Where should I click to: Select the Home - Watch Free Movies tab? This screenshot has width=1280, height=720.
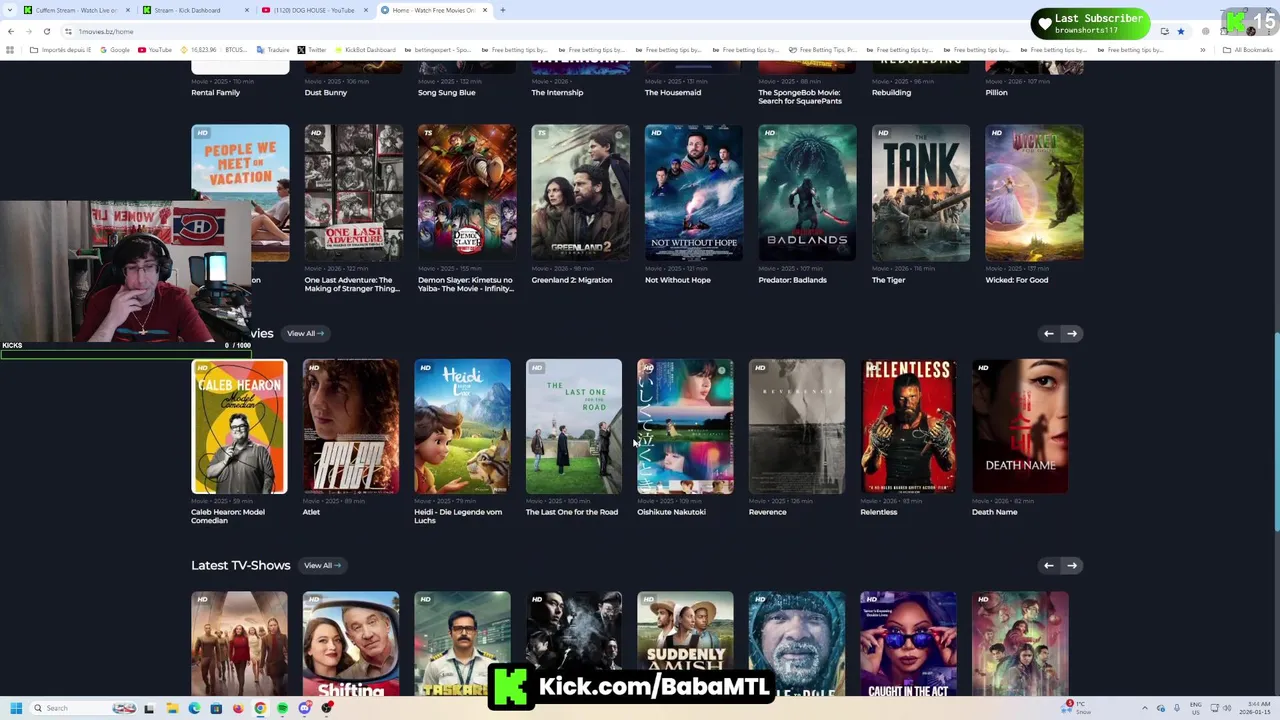coord(434,10)
